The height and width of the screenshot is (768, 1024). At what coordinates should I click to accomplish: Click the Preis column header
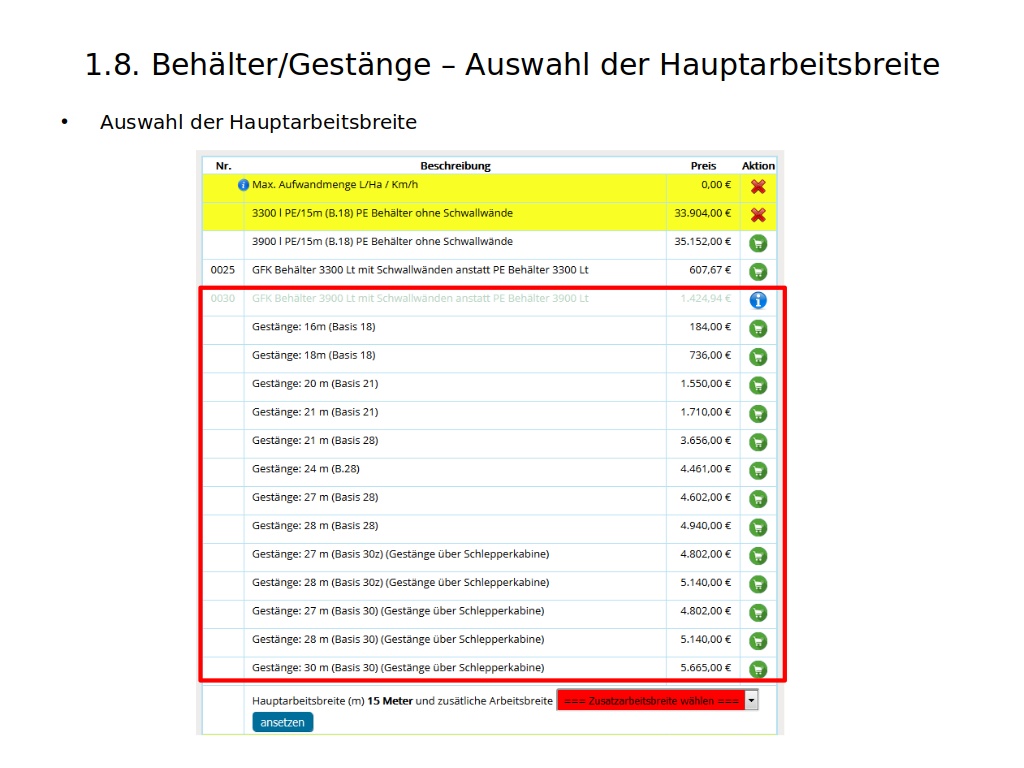(703, 166)
